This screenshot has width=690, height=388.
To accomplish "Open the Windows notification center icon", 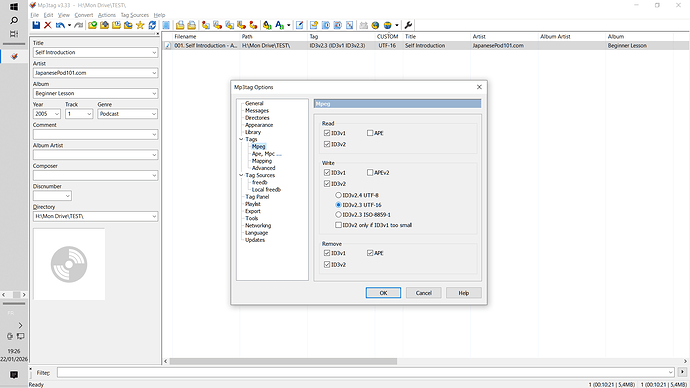I will pyautogui.click(x=14, y=375).
